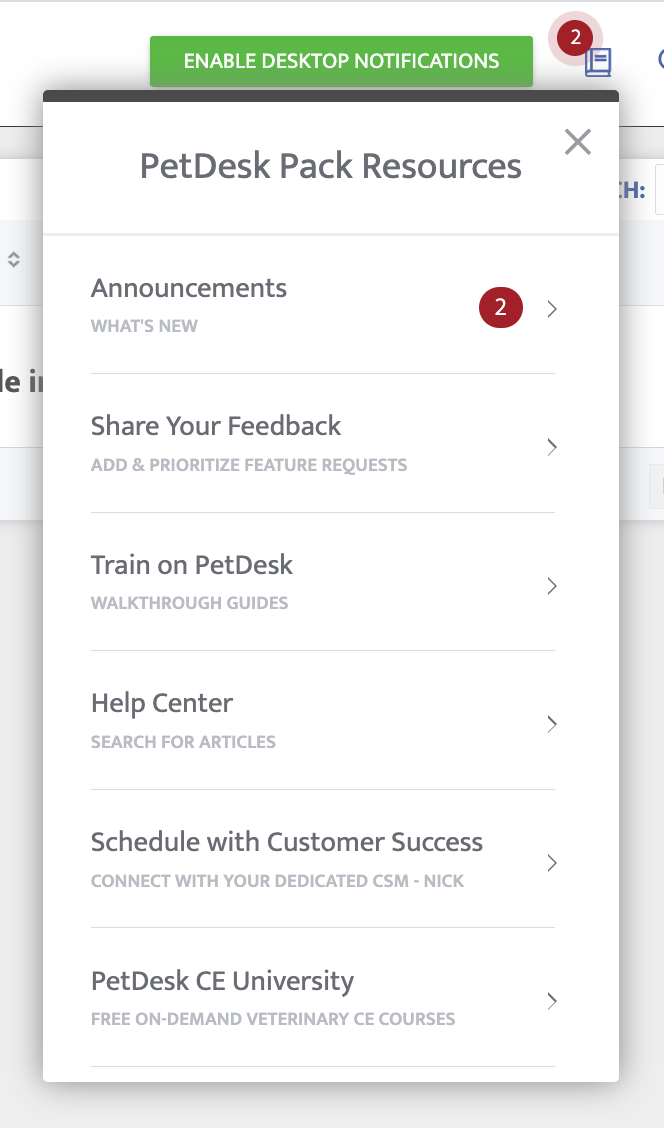Click the red notification badge above the book icon
664x1128 pixels.
point(575,39)
